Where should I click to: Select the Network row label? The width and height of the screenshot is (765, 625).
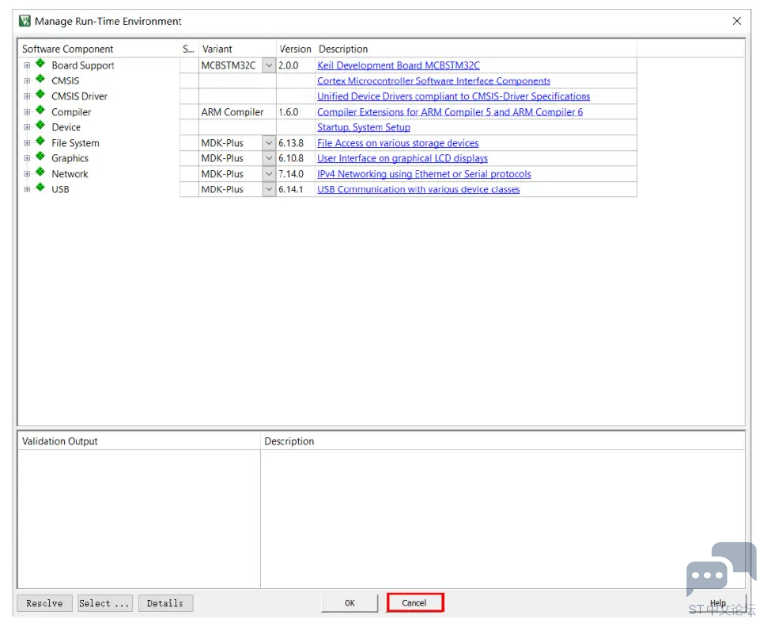[x=70, y=174]
